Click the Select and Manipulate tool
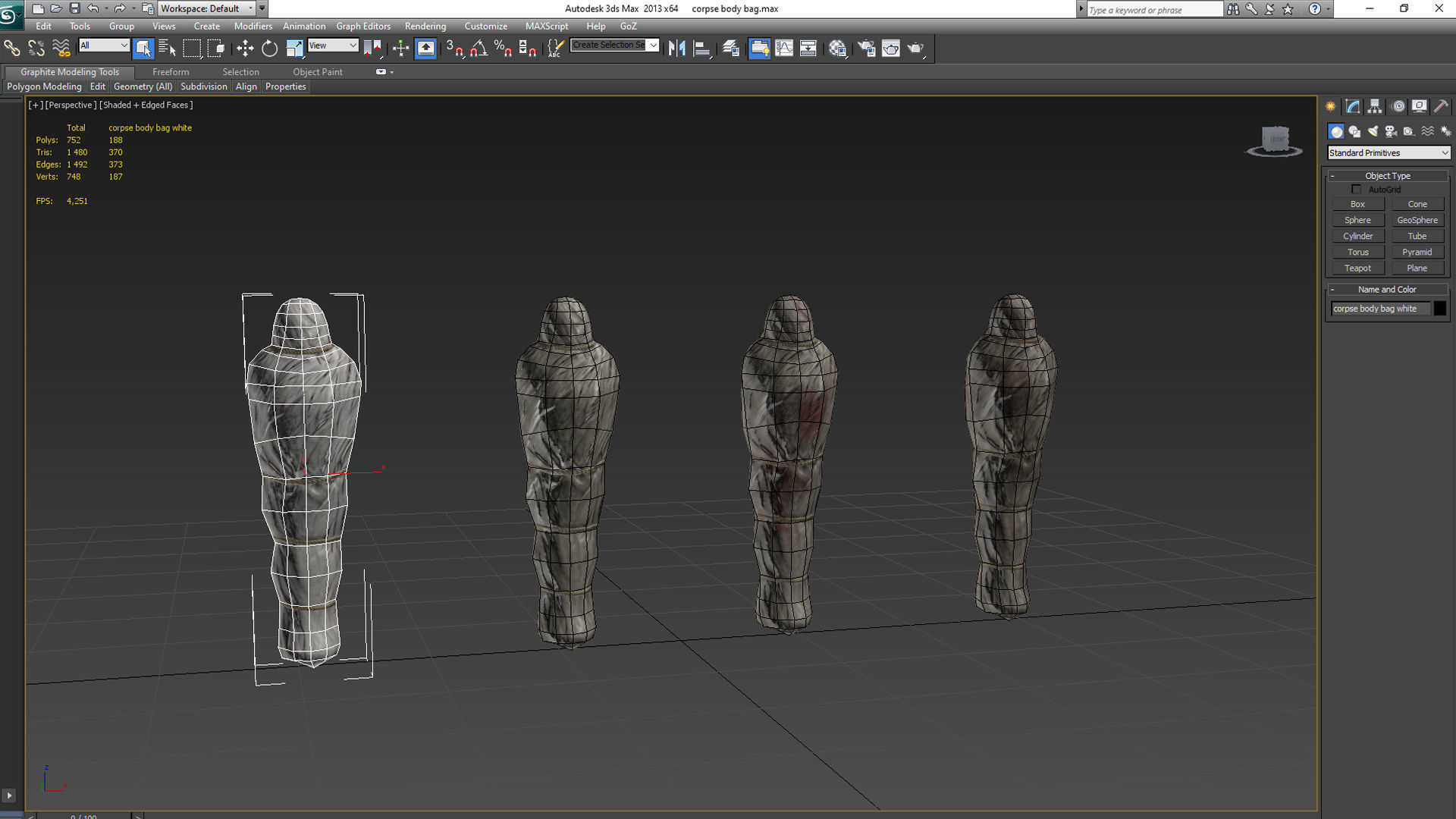 [x=400, y=49]
